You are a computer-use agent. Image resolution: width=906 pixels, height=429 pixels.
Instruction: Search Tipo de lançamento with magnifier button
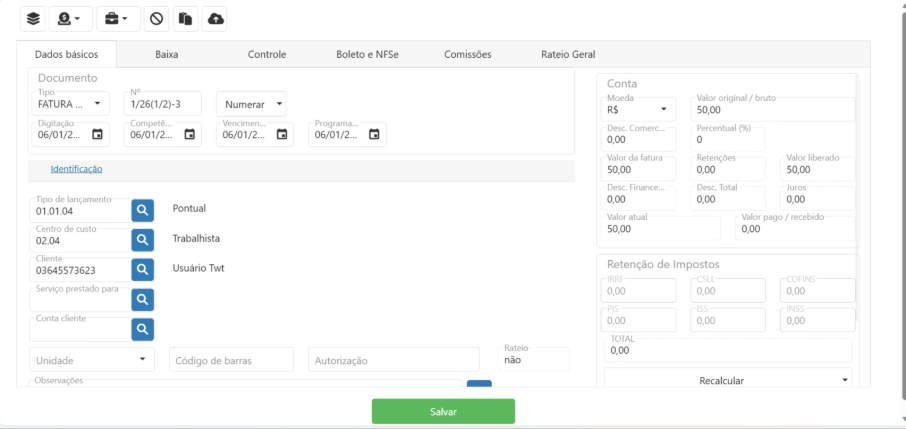(x=142, y=210)
